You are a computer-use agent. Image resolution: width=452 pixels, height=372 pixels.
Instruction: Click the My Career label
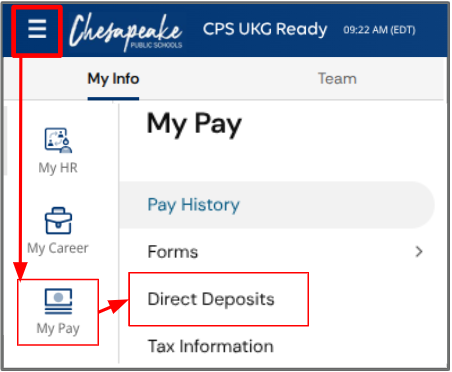[x=58, y=248]
